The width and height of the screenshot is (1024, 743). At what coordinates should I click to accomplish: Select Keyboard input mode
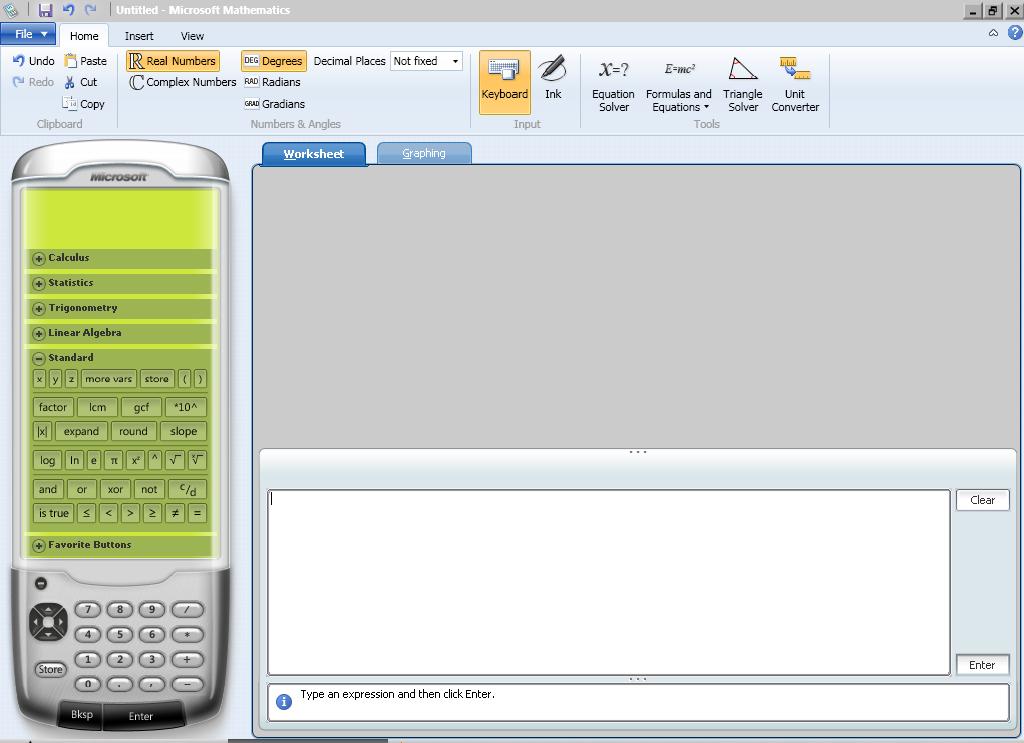click(x=504, y=82)
